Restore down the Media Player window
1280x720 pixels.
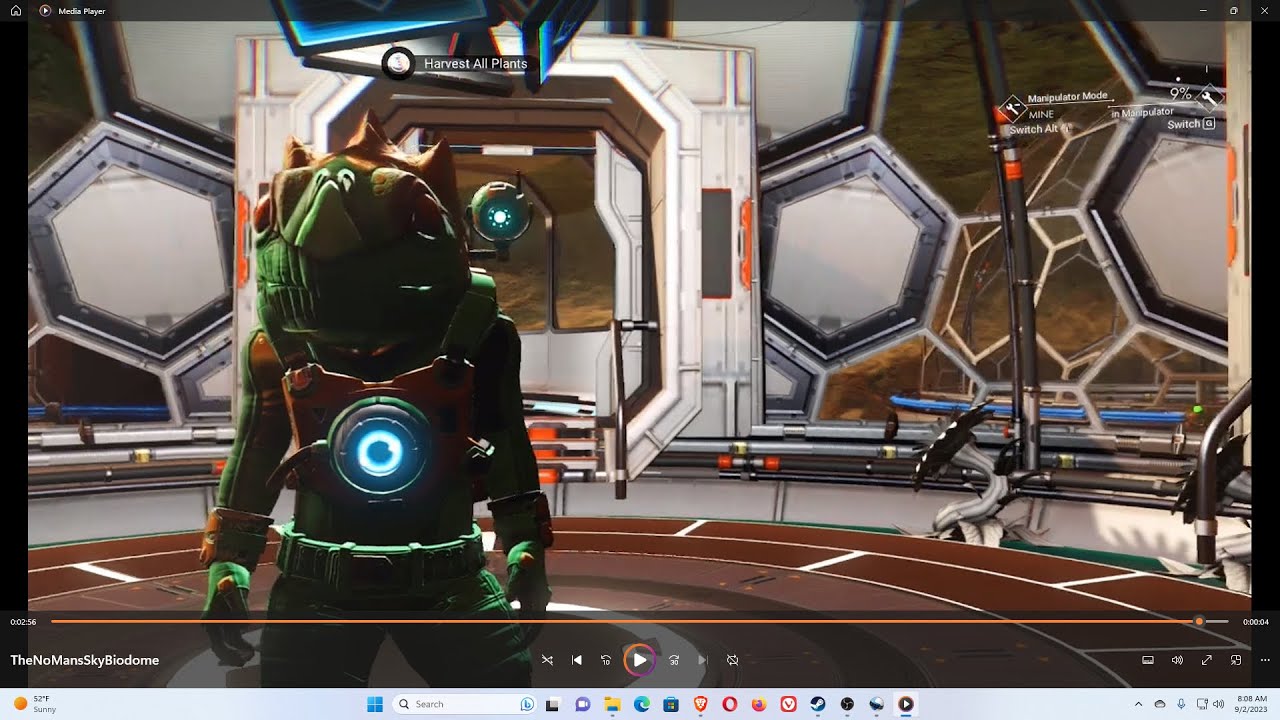1234,10
